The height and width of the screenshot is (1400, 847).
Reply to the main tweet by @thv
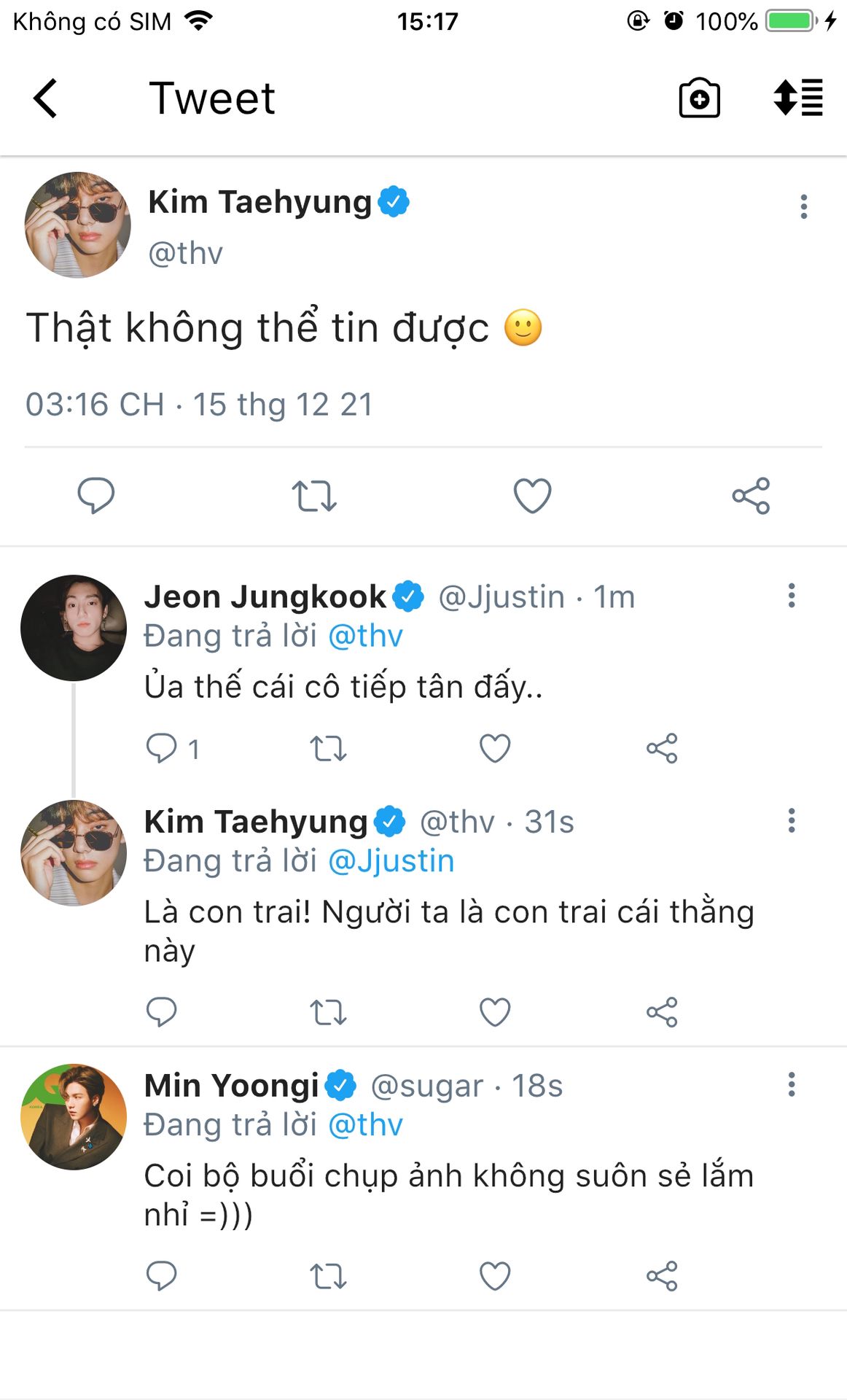pyautogui.click(x=96, y=496)
